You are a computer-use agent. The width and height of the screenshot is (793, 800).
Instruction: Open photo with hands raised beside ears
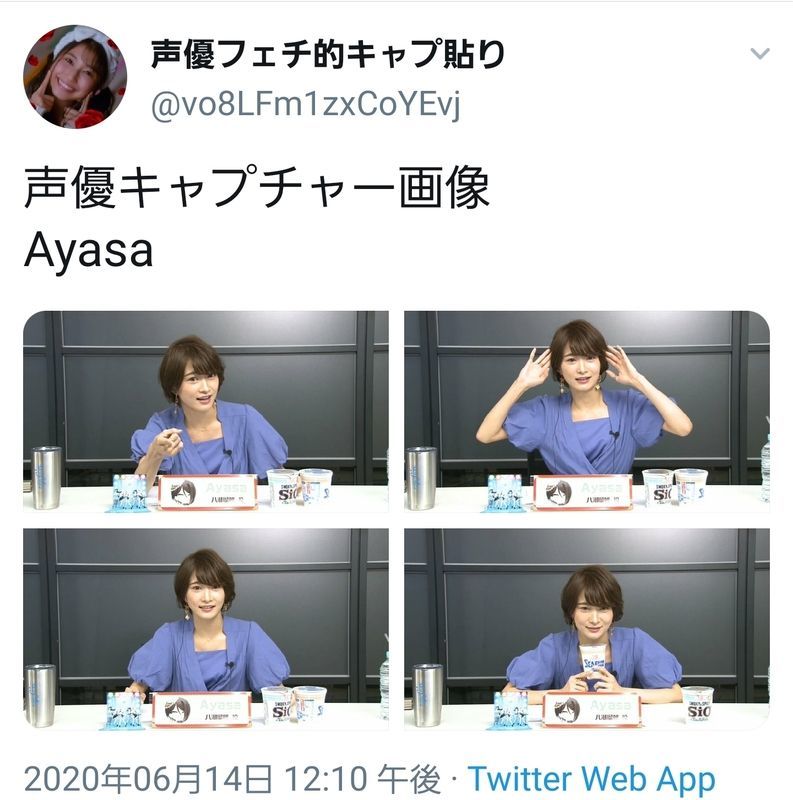click(587, 411)
